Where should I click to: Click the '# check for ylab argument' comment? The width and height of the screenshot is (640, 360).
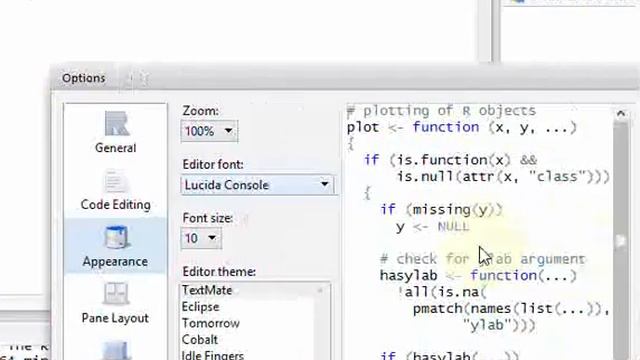point(482,259)
